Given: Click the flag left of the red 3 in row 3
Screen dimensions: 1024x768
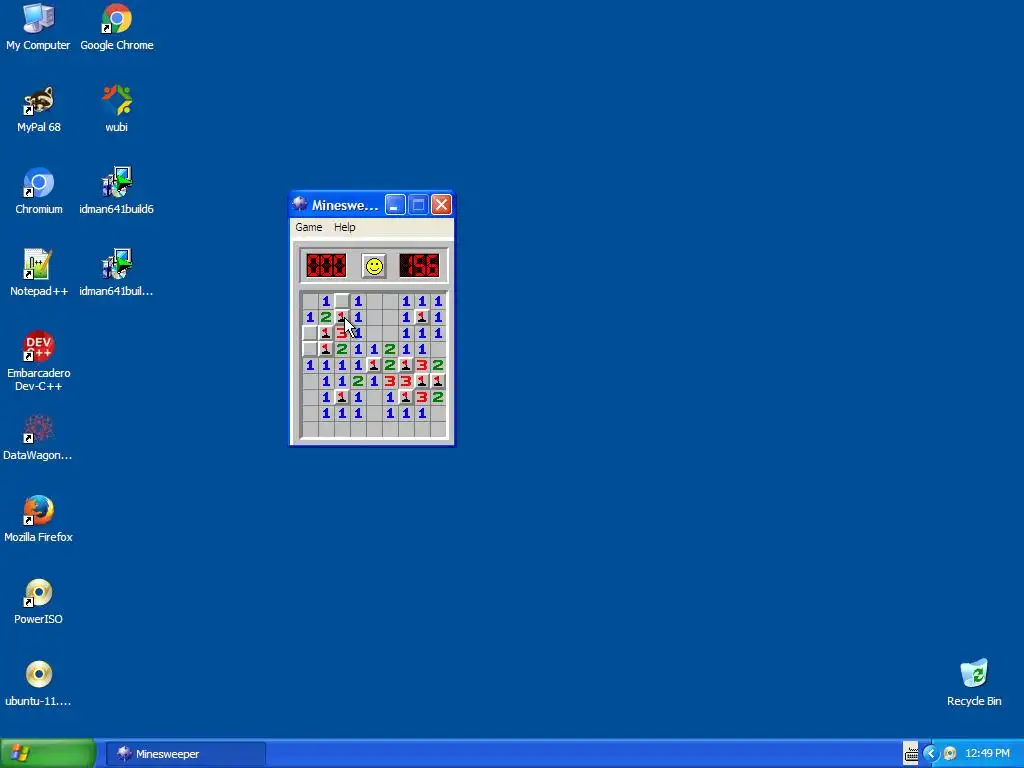Looking at the screenshot, I should pos(326,333).
